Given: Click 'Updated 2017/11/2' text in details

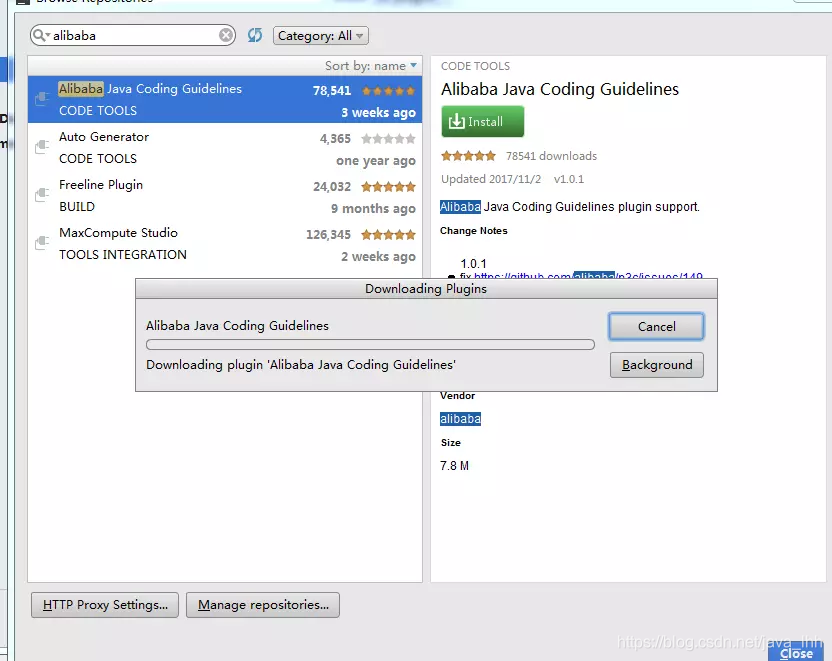Looking at the screenshot, I should pyautogui.click(x=491, y=179).
